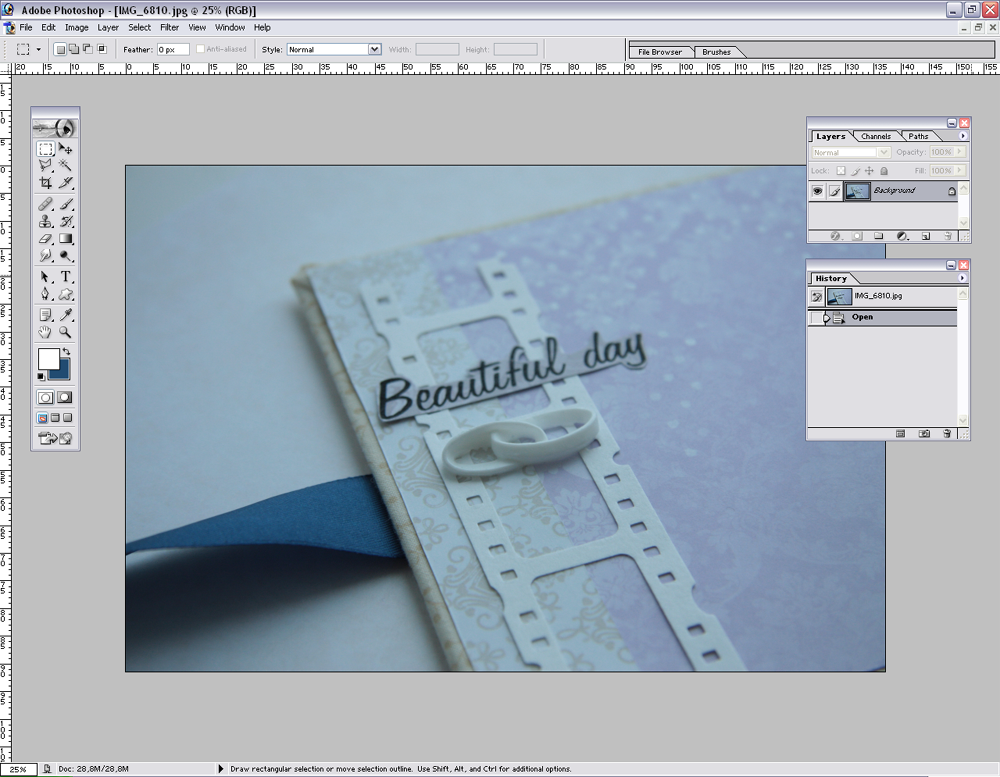Click the Adobe Online eye graphic atop toolbox
Viewport: 1000px width, 777px height.
tap(55, 128)
